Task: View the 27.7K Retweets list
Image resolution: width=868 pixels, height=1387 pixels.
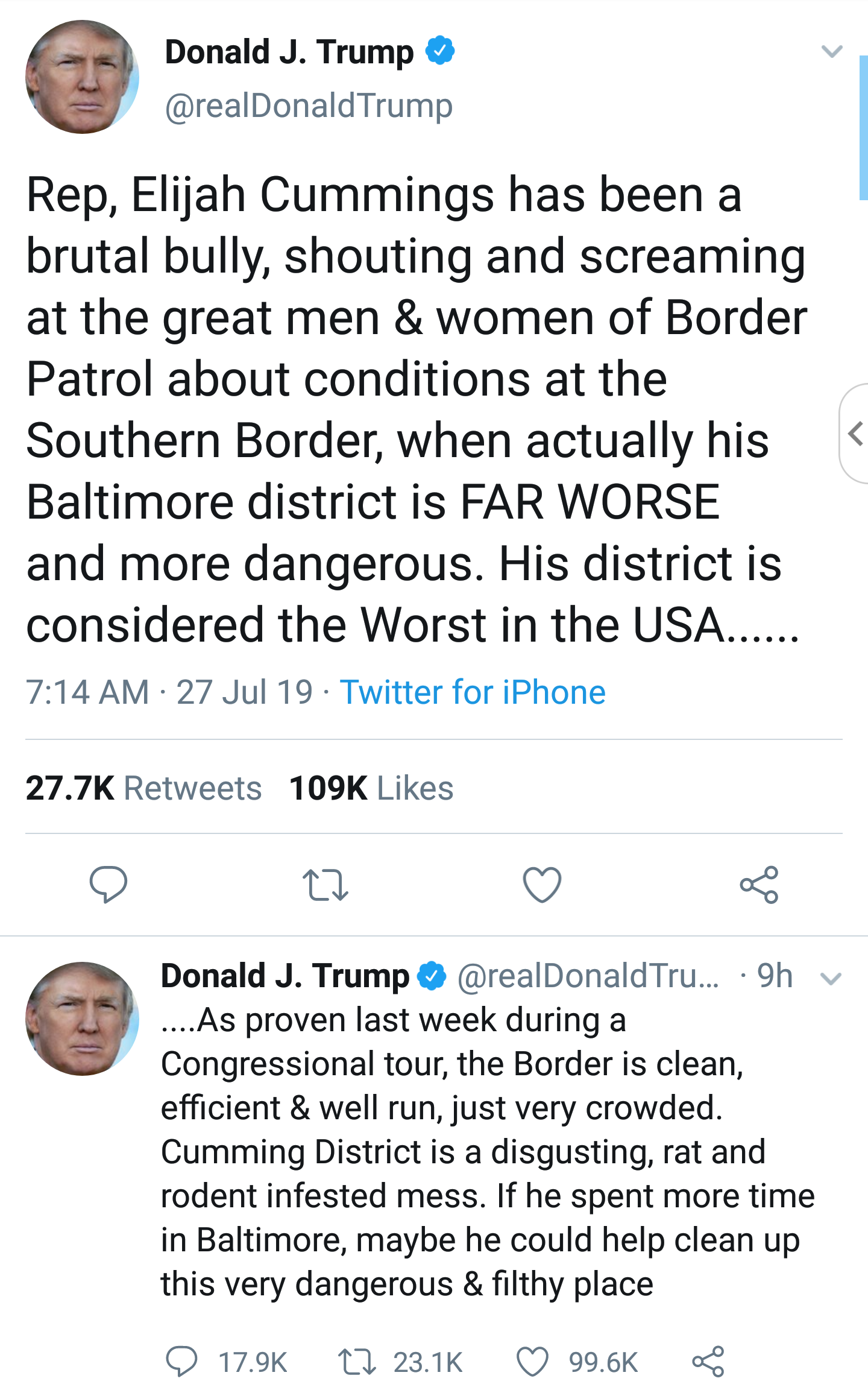Action: [143, 788]
